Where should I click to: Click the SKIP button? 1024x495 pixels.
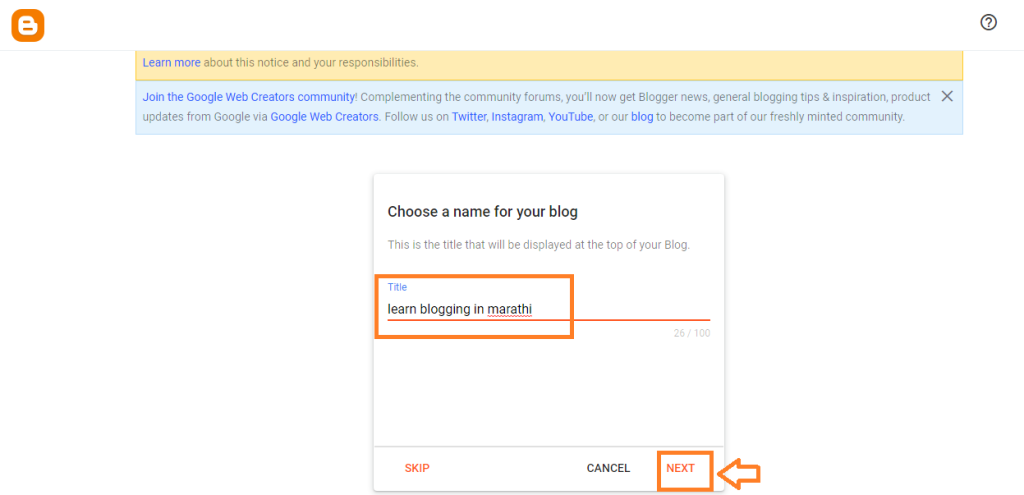pyautogui.click(x=417, y=468)
